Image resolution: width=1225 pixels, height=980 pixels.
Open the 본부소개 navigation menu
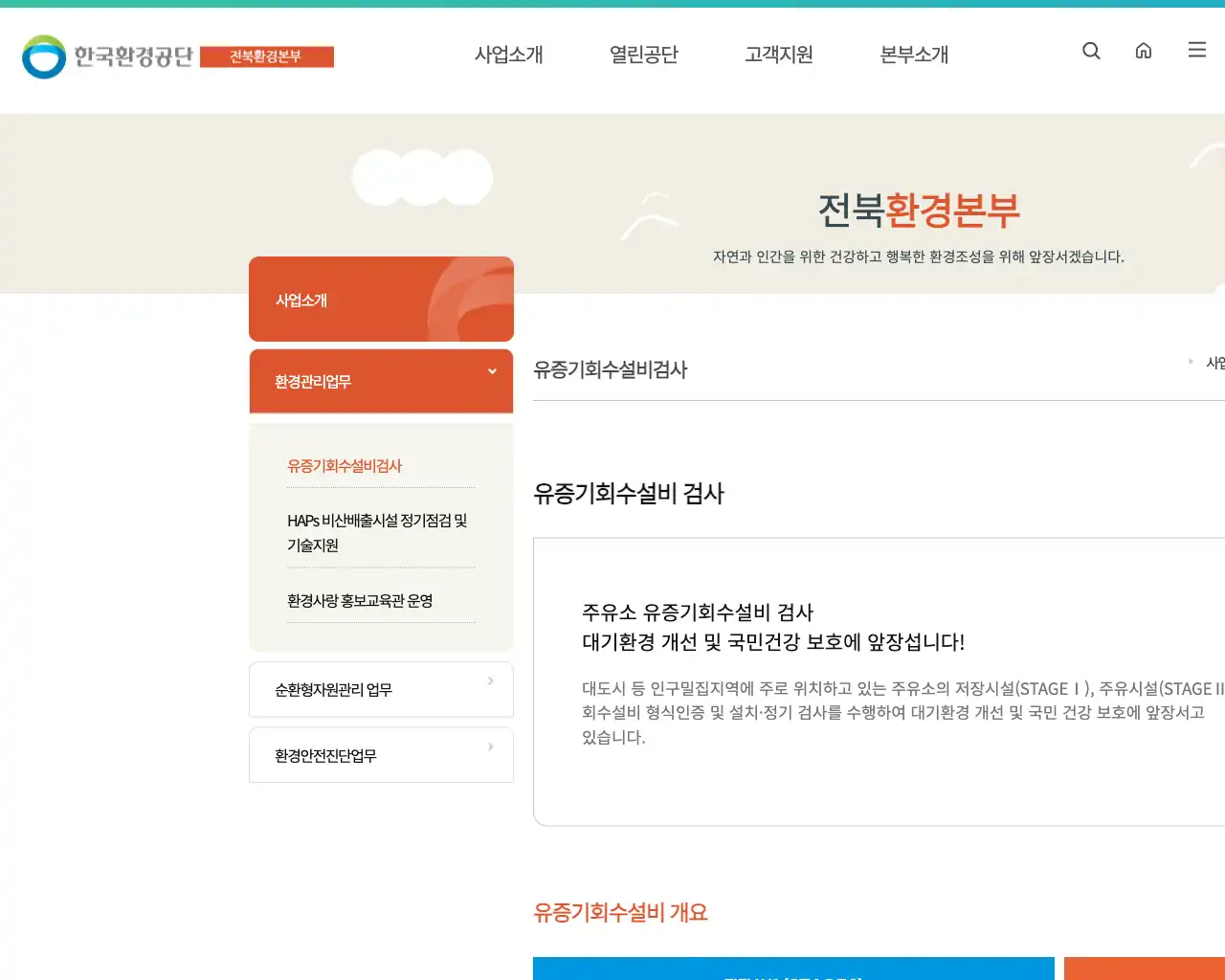(x=913, y=56)
